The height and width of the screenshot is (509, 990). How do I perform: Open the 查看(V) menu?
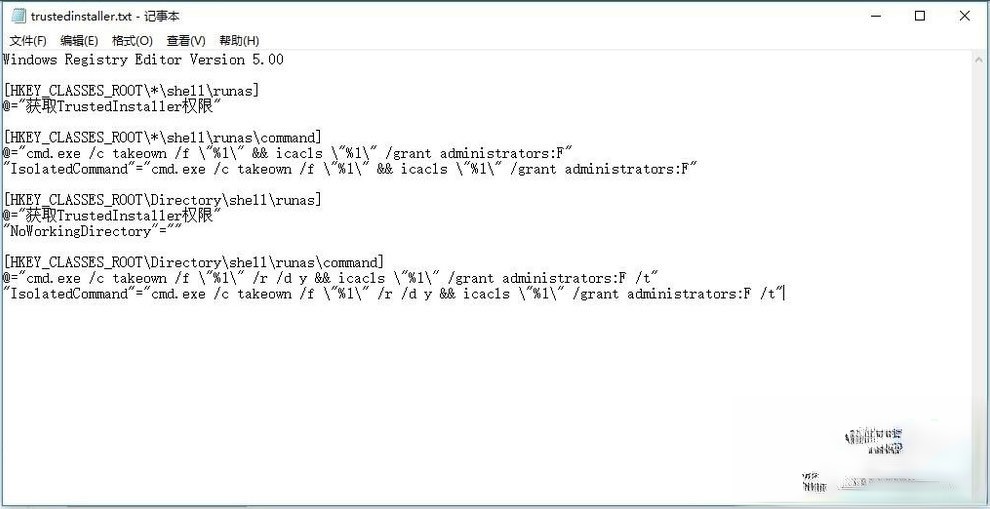click(x=186, y=41)
